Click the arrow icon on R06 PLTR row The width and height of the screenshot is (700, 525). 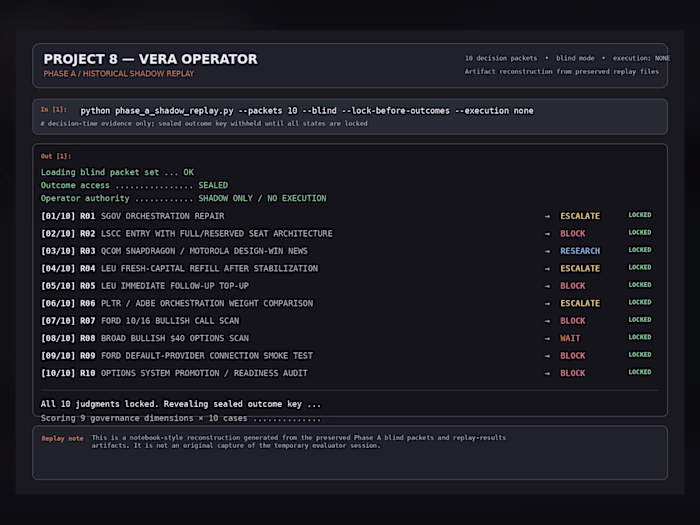point(547,304)
